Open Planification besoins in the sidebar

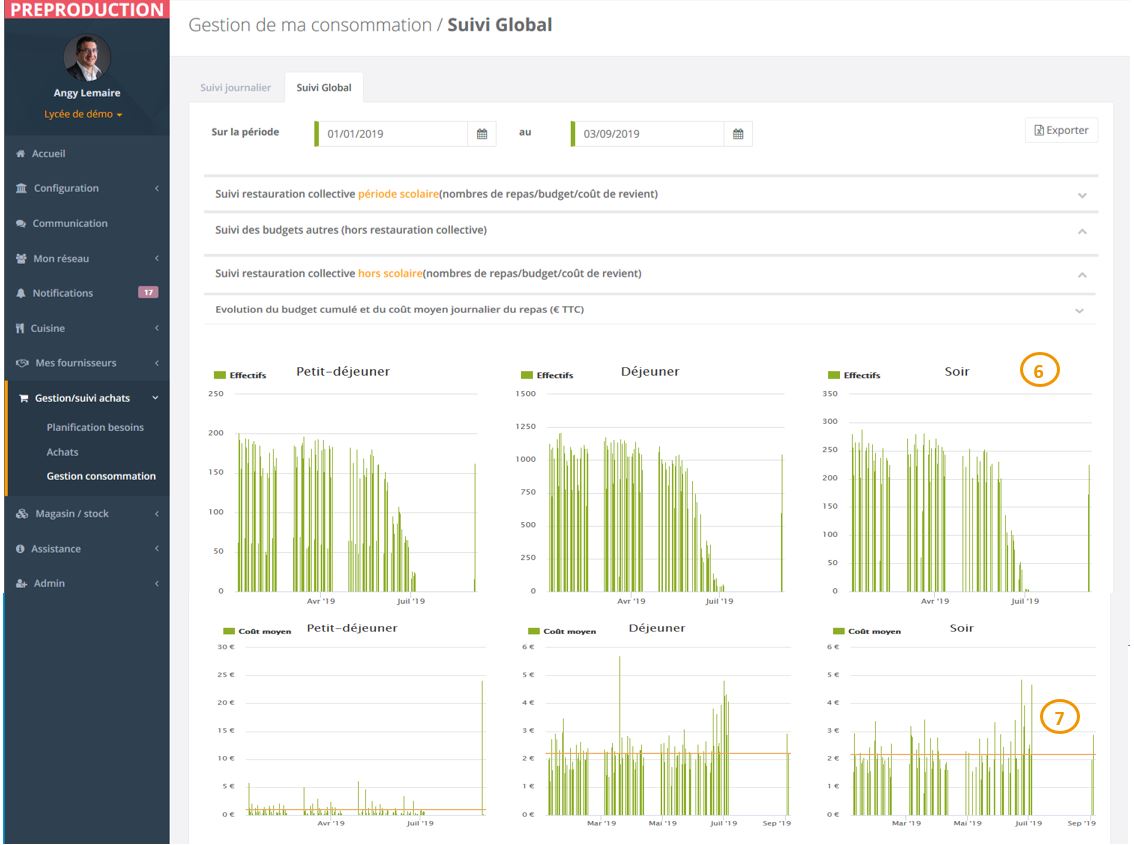click(x=95, y=427)
